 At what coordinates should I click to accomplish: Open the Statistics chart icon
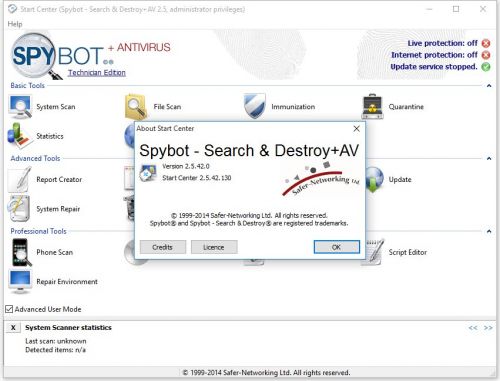point(20,136)
